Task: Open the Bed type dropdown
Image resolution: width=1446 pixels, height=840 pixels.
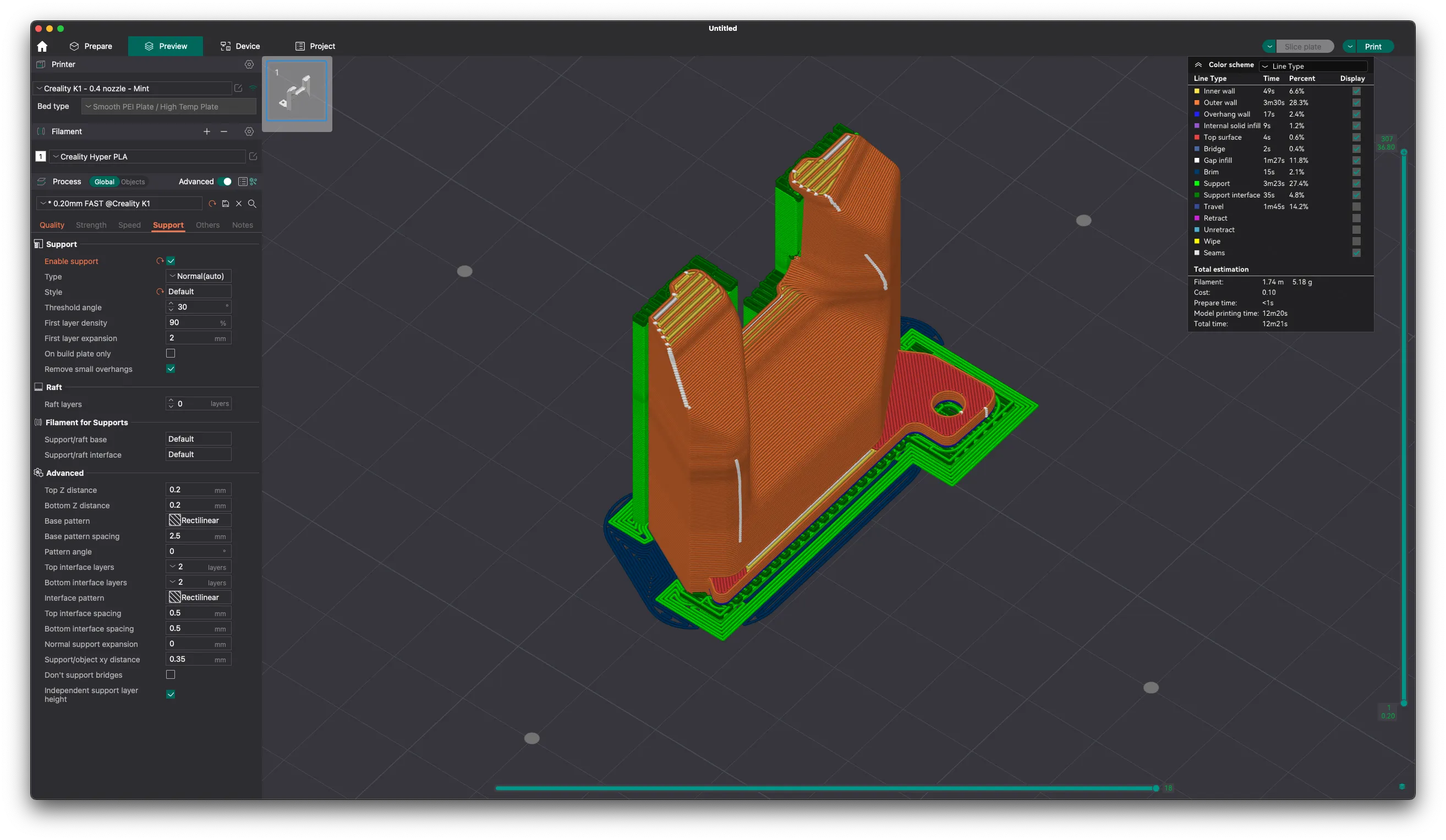Action: pyautogui.click(x=168, y=106)
